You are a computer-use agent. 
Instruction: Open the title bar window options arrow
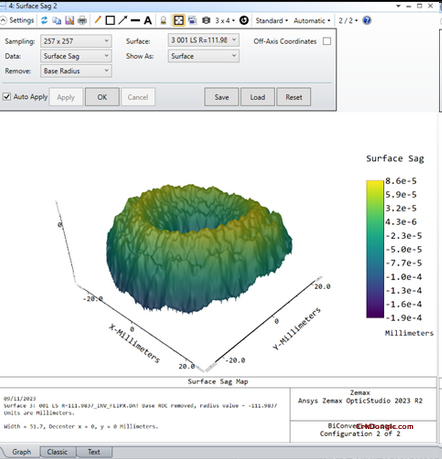[398, 6]
